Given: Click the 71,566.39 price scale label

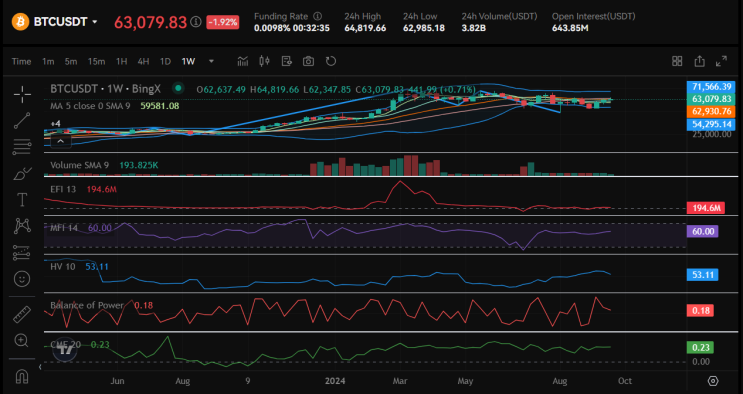Looking at the screenshot, I should pyautogui.click(x=711, y=87).
